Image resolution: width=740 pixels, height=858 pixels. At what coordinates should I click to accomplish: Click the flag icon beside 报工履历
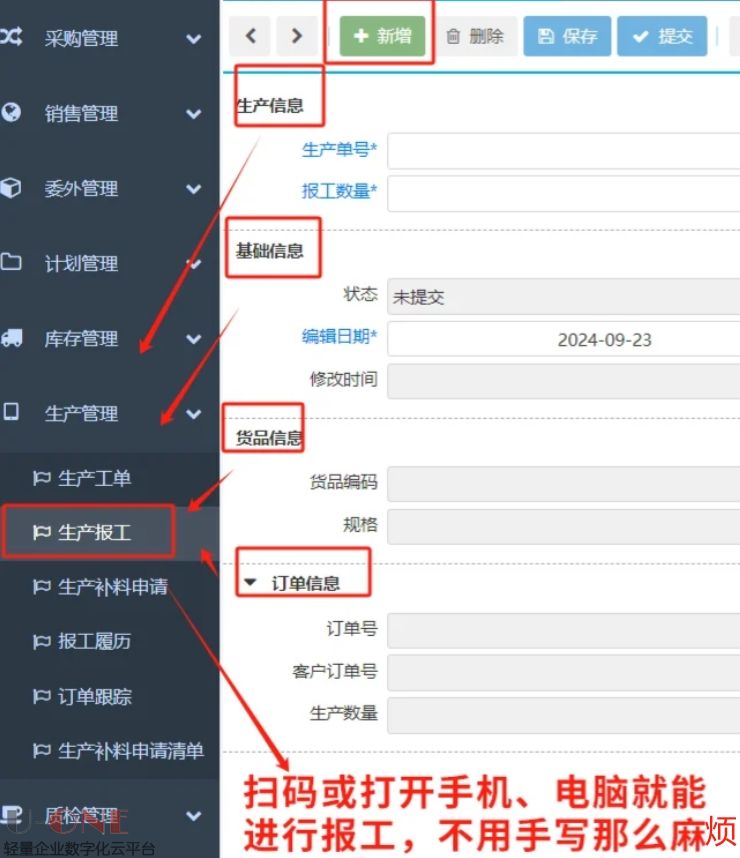click(x=42, y=641)
